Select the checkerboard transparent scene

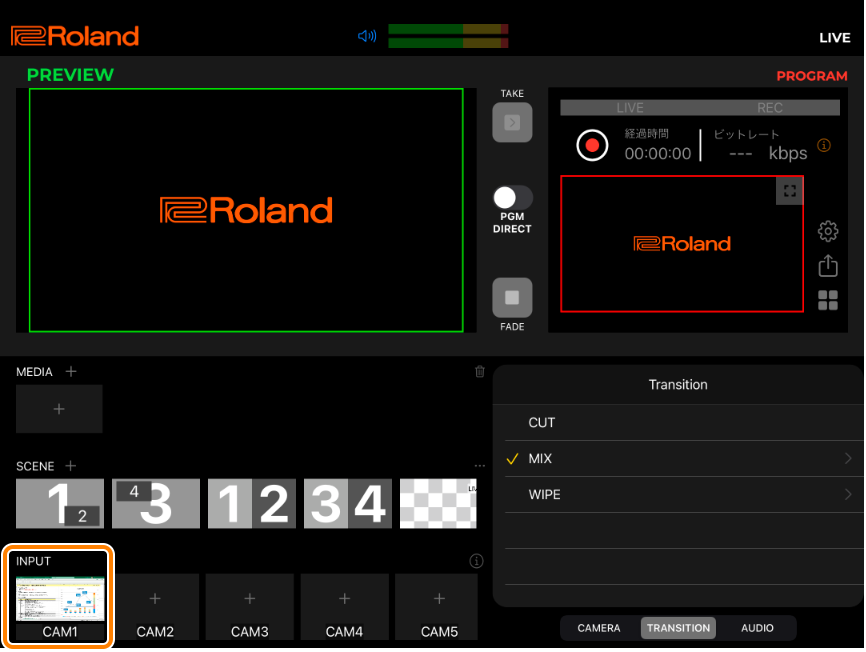click(438, 503)
